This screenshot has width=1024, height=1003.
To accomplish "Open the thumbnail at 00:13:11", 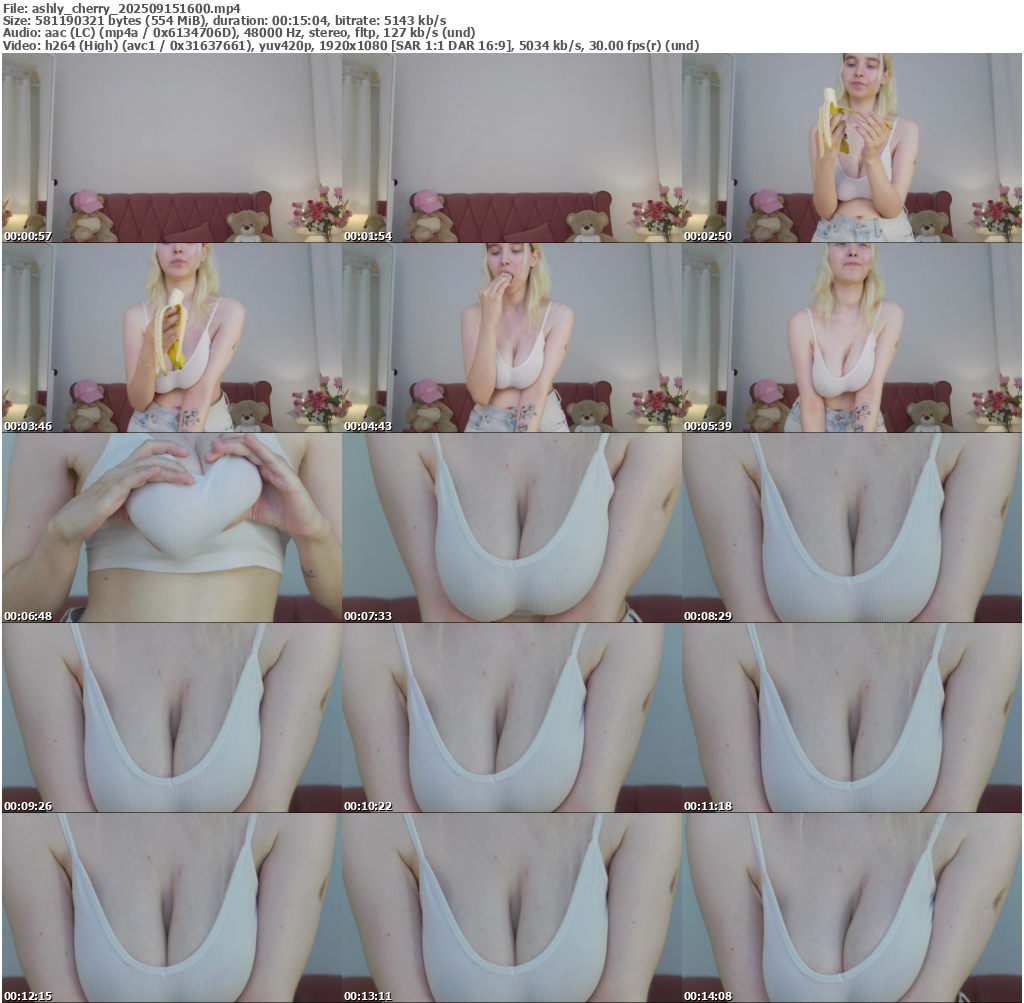I will tap(512, 908).
